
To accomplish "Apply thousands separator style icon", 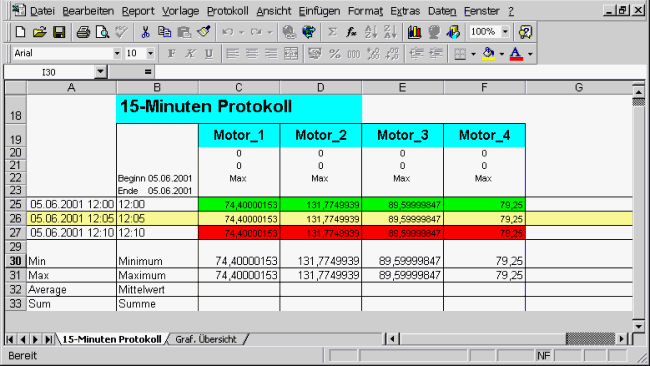I will pos(354,53).
